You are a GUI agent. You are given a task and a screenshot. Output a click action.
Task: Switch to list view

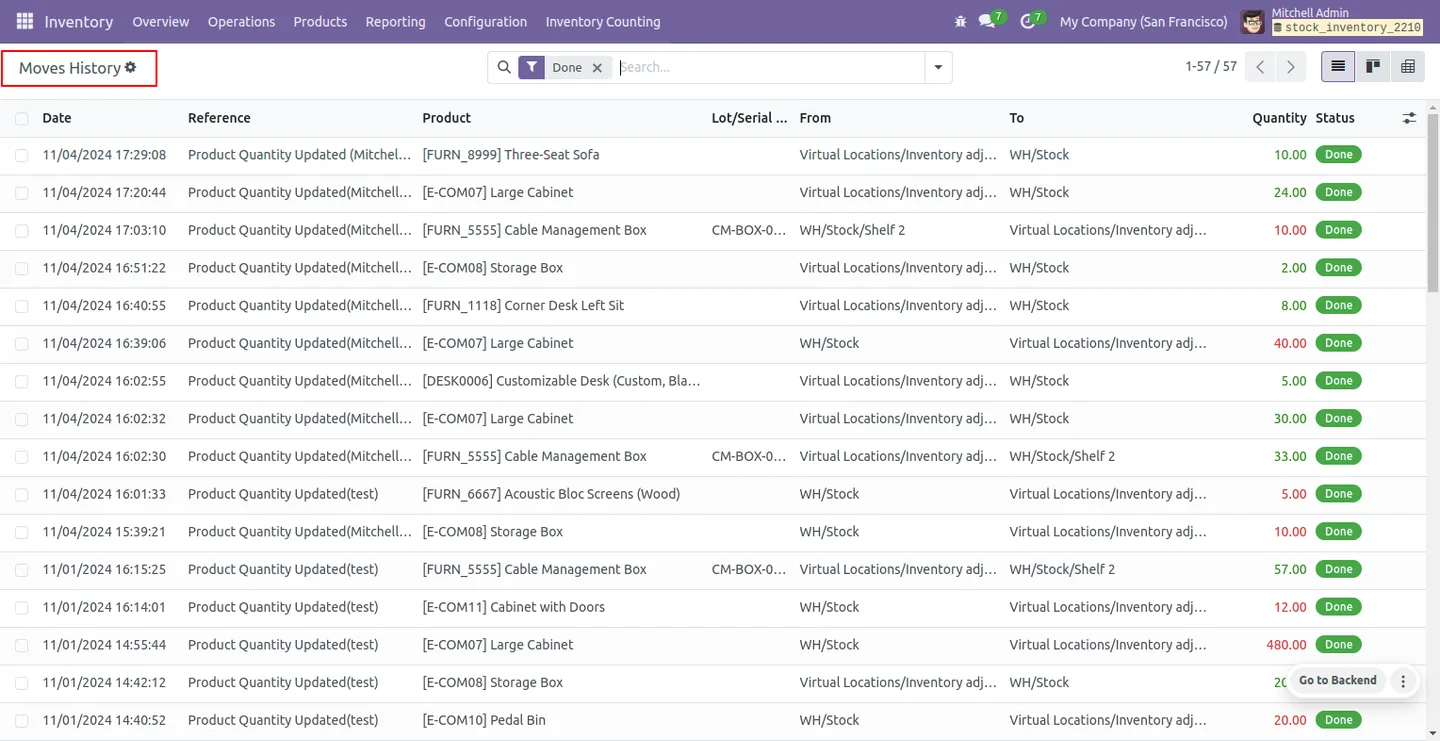point(1338,67)
